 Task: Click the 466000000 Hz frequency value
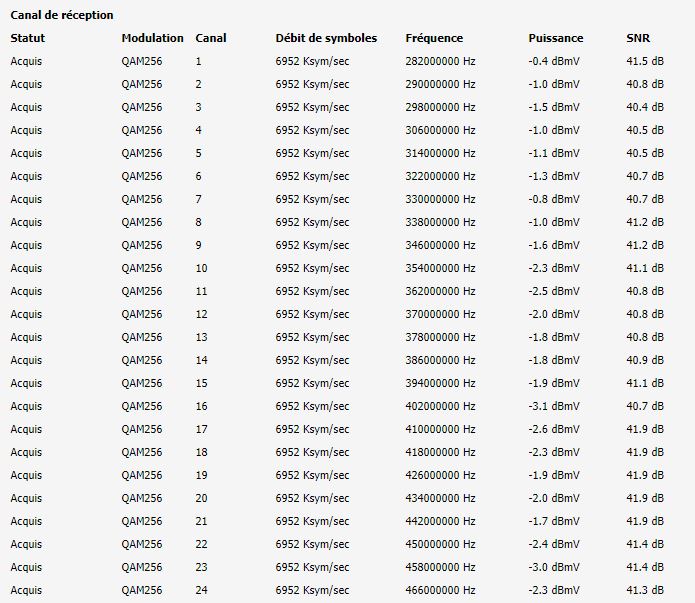tap(440, 590)
